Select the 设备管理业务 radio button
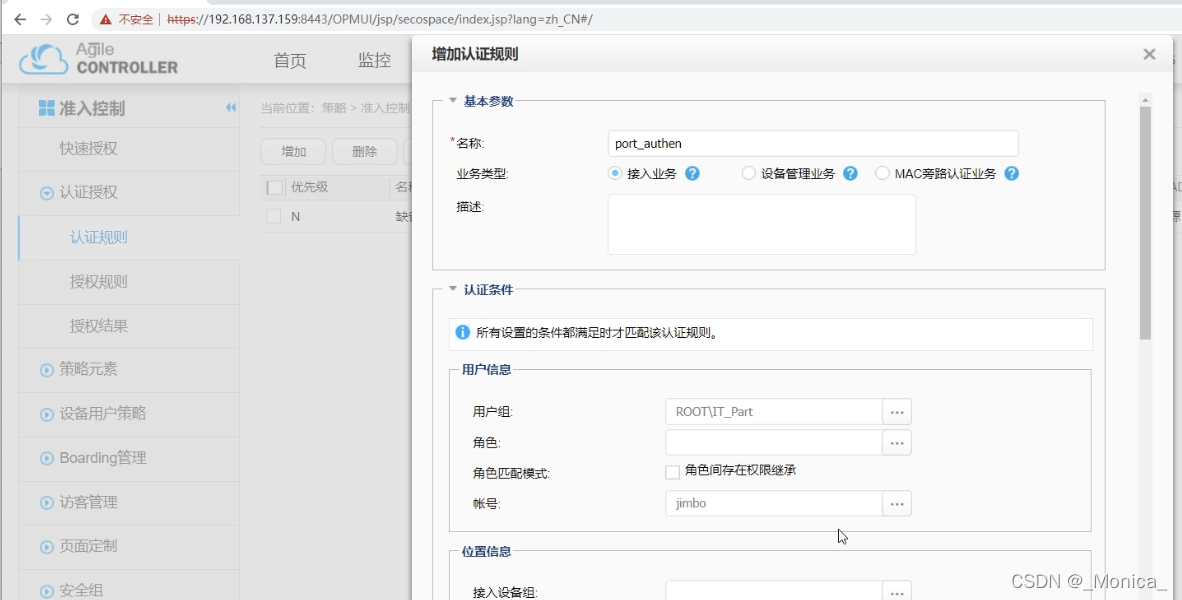The image size is (1182, 600). [749, 173]
